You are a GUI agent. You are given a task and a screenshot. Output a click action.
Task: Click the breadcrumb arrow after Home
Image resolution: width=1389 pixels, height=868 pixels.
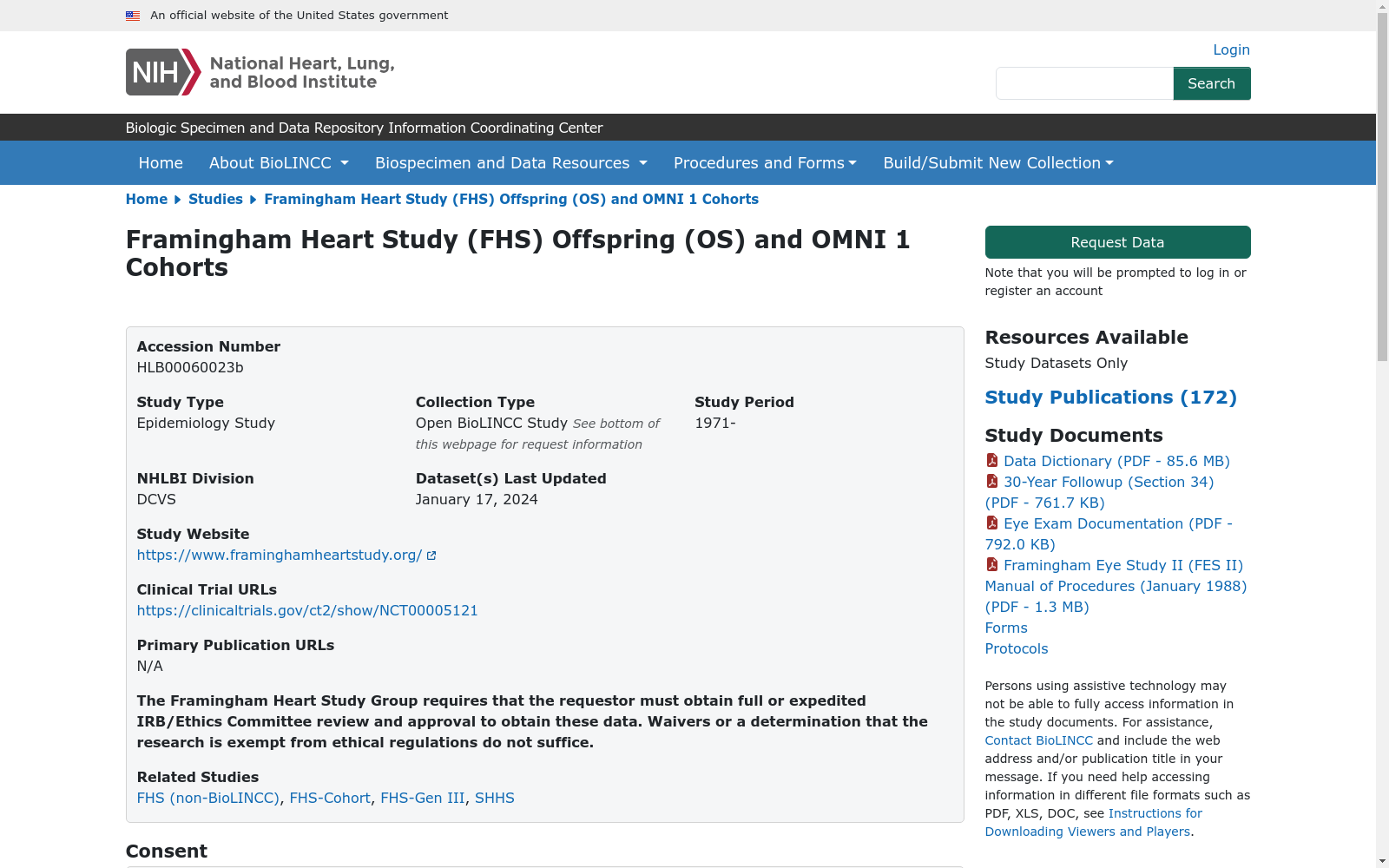178,200
